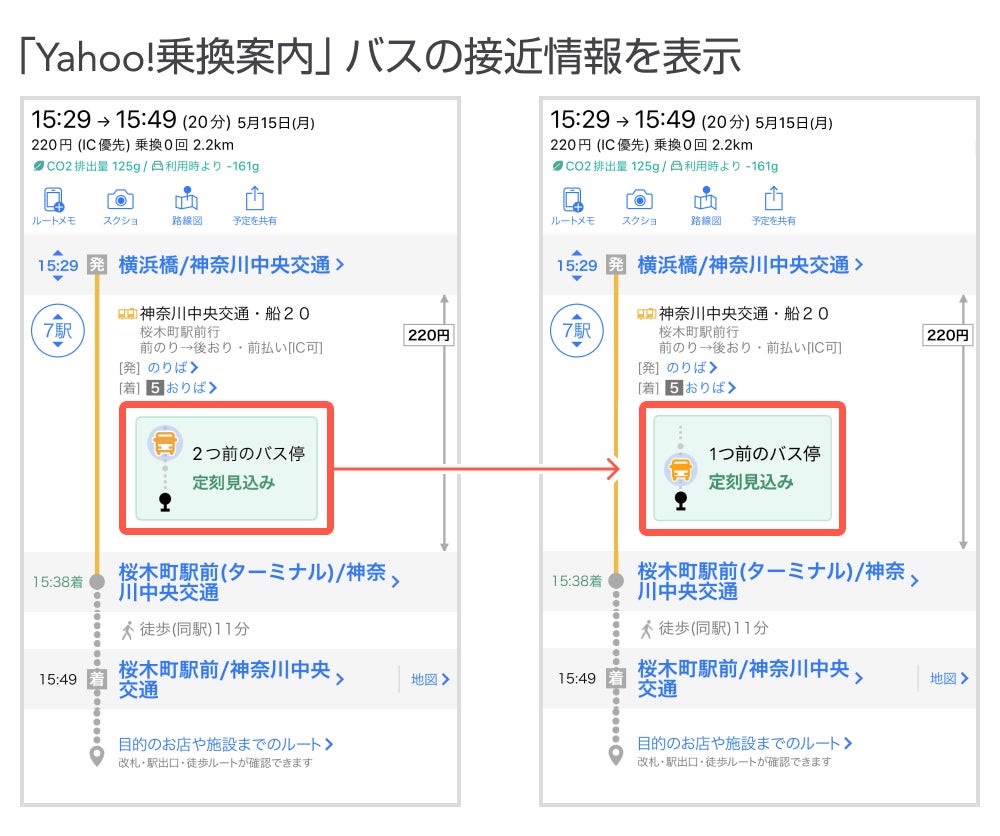
Task: Click 発 departure badge in right screenshot
Action: 616,264
